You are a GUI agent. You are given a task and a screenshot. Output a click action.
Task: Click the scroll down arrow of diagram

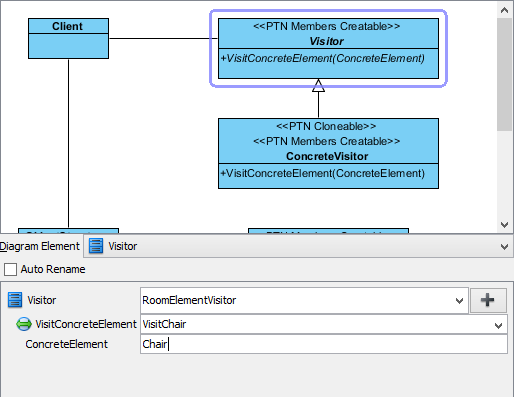pos(504,225)
